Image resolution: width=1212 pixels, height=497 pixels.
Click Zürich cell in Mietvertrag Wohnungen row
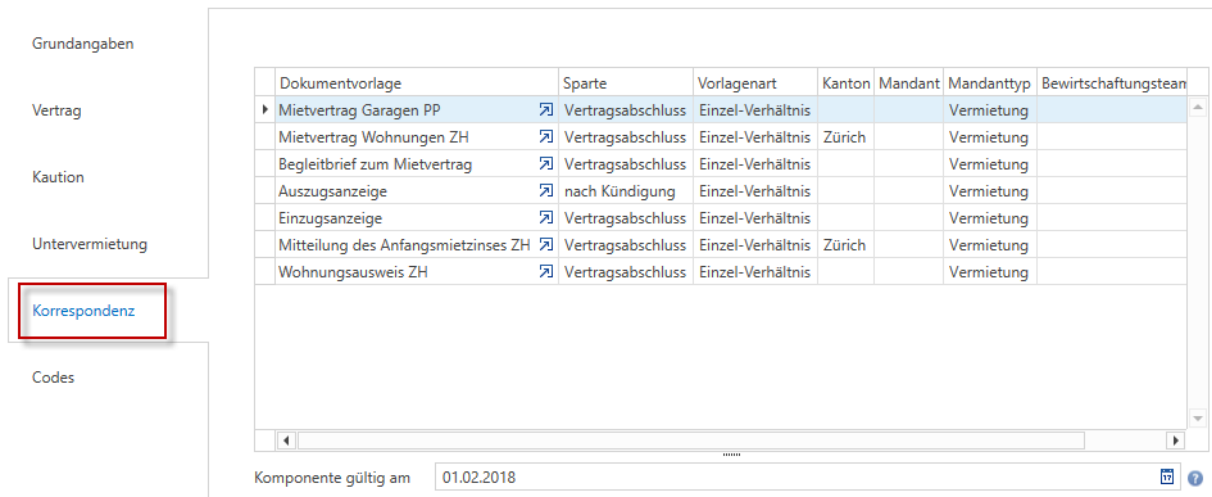(846, 137)
